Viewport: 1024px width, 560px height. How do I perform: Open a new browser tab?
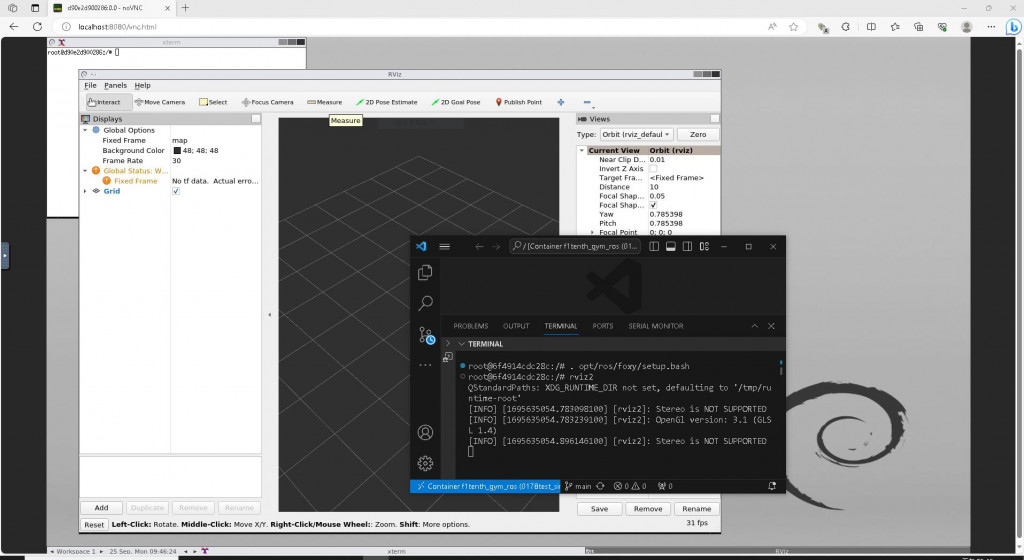[185, 8]
